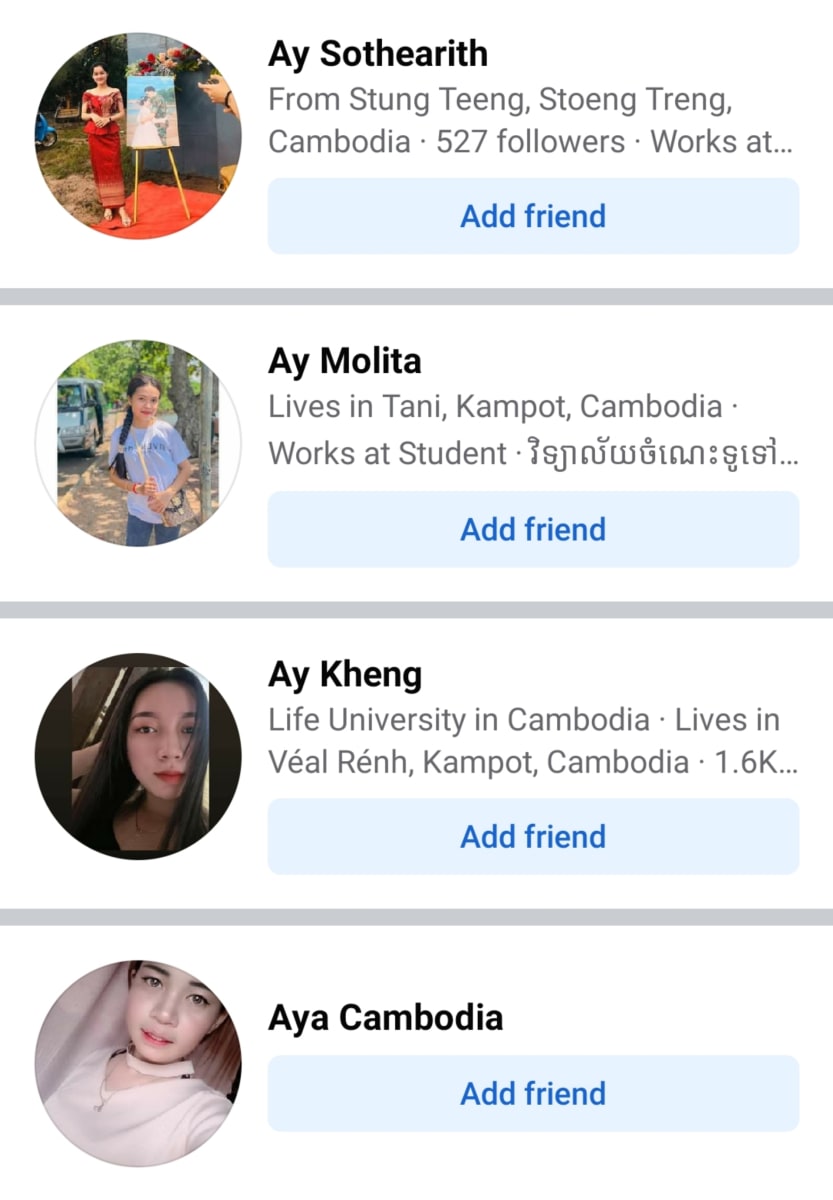Image resolution: width=833 pixels, height=1200 pixels.
Task: Select the Ay Kheng name heading
Action: (345, 675)
